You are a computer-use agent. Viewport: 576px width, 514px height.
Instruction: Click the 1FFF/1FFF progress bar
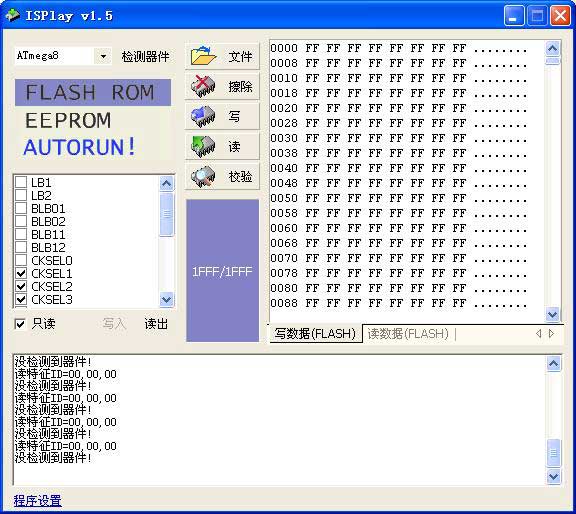click(x=222, y=271)
